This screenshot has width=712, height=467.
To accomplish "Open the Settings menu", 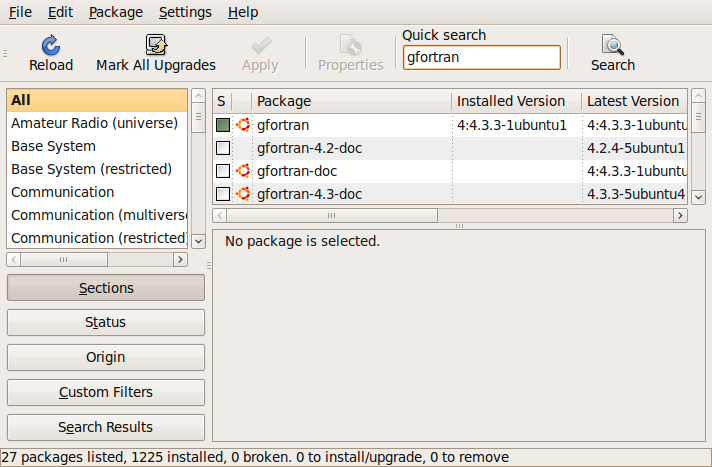I will [x=185, y=12].
